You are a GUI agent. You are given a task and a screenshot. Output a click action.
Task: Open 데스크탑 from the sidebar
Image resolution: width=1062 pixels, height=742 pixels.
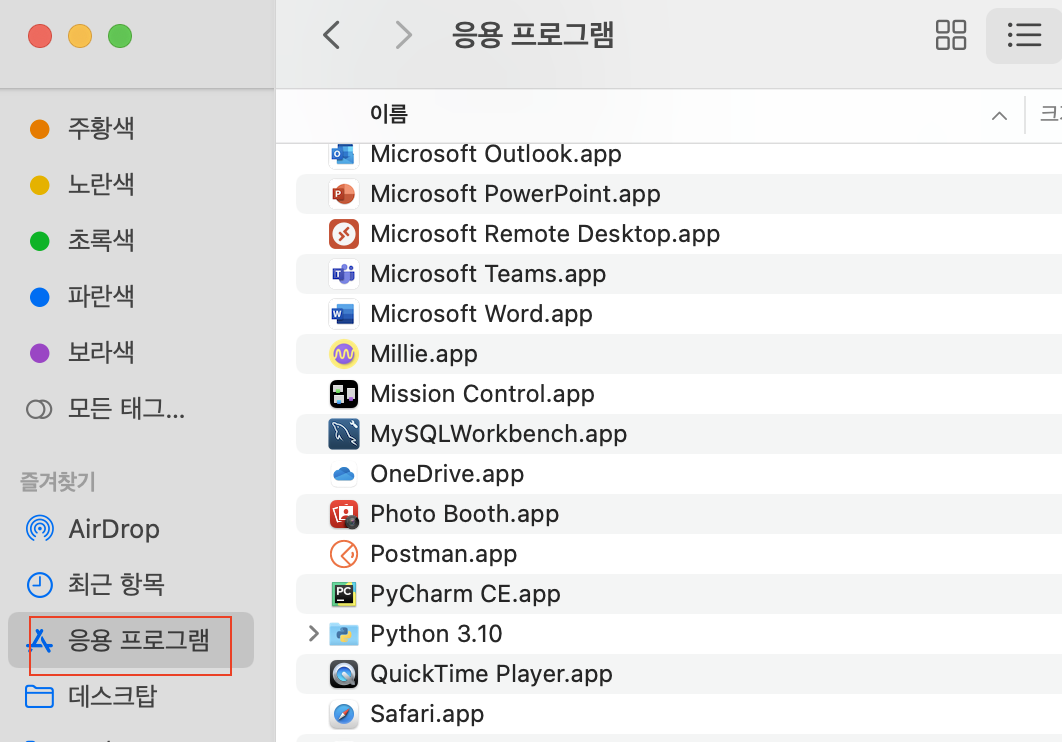pyautogui.click(x=112, y=696)
